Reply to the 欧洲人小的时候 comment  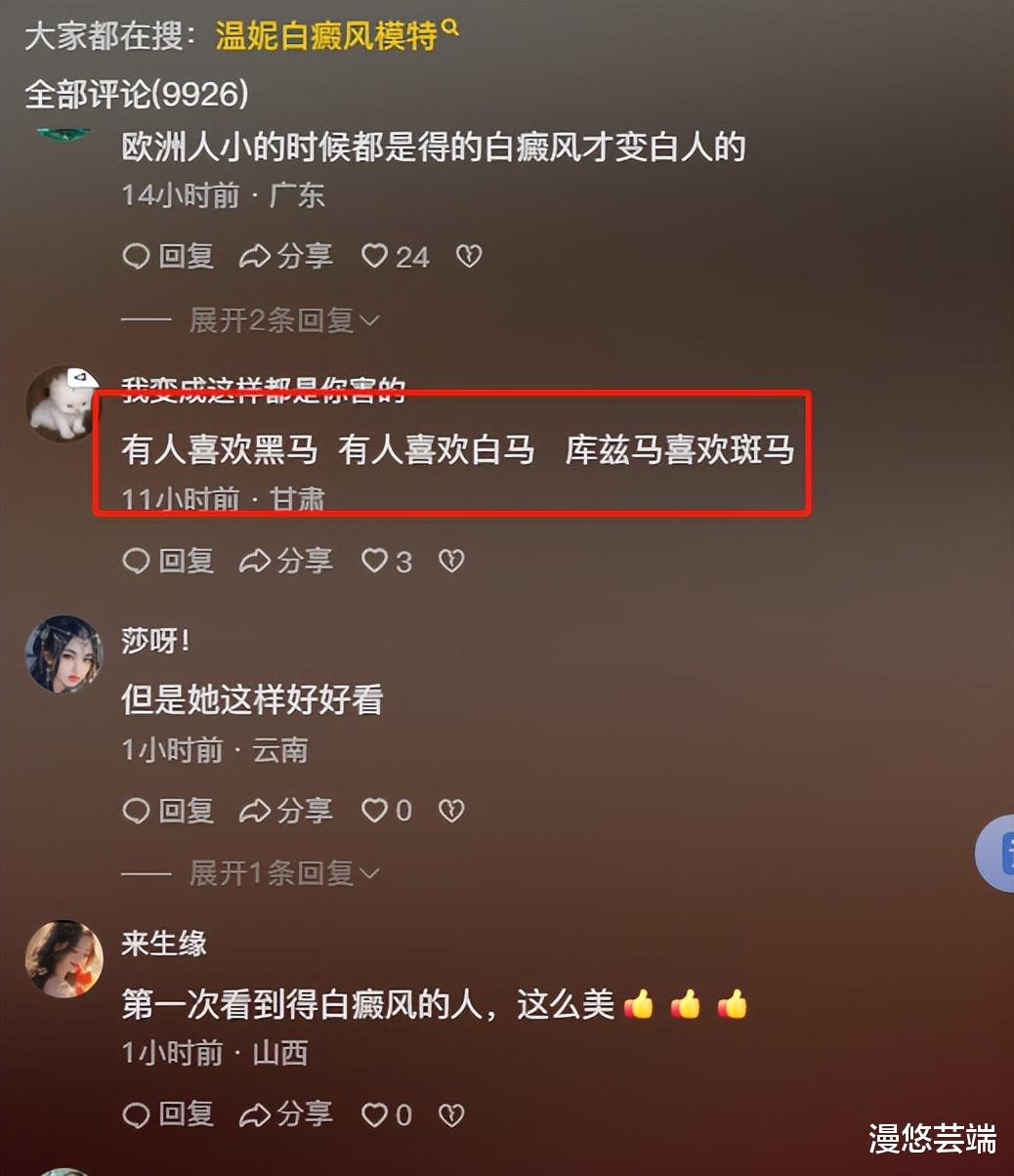tap(168, 257)
